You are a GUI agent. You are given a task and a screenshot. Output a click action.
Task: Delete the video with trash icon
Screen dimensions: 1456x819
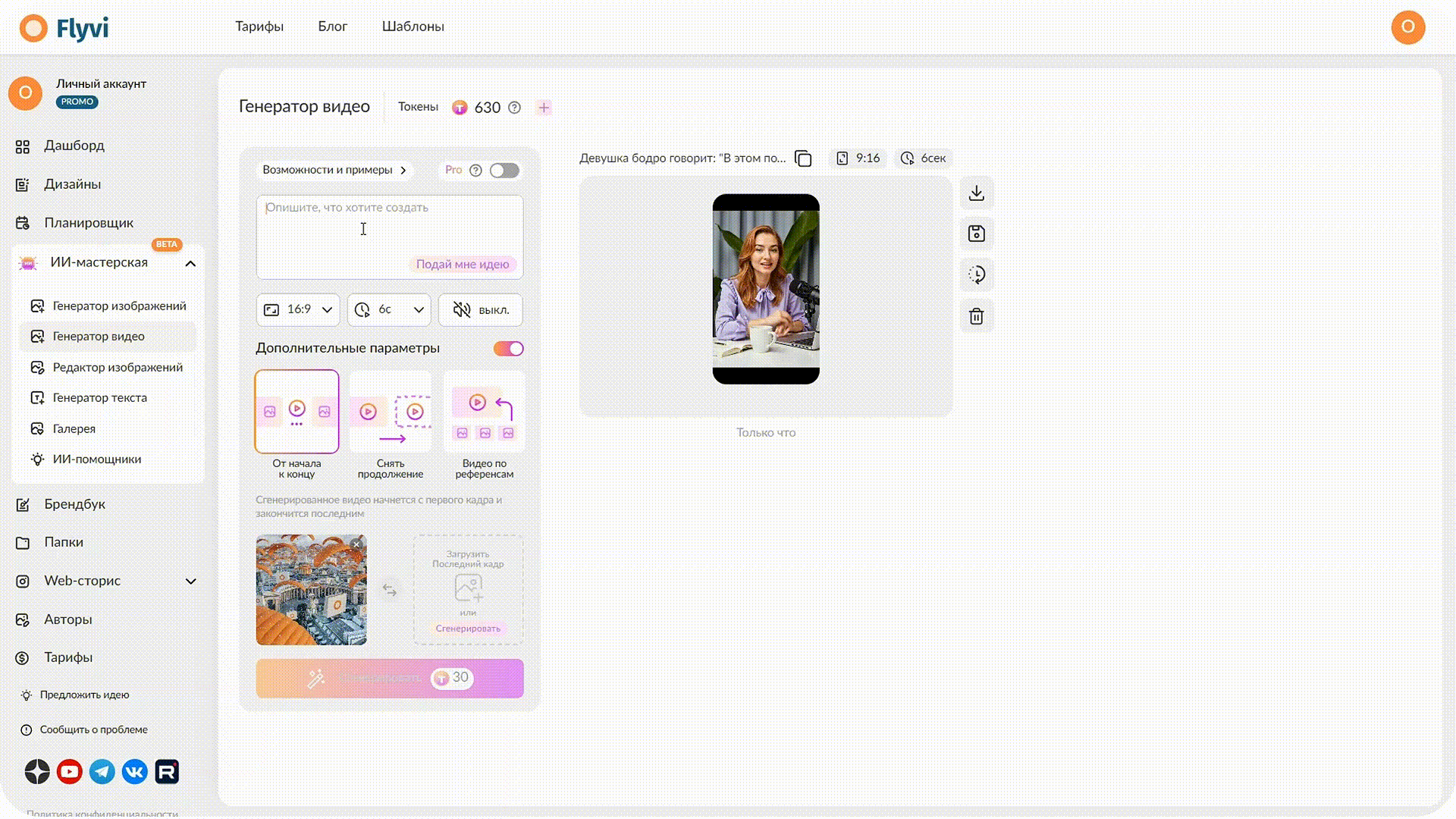pos(976,315)
